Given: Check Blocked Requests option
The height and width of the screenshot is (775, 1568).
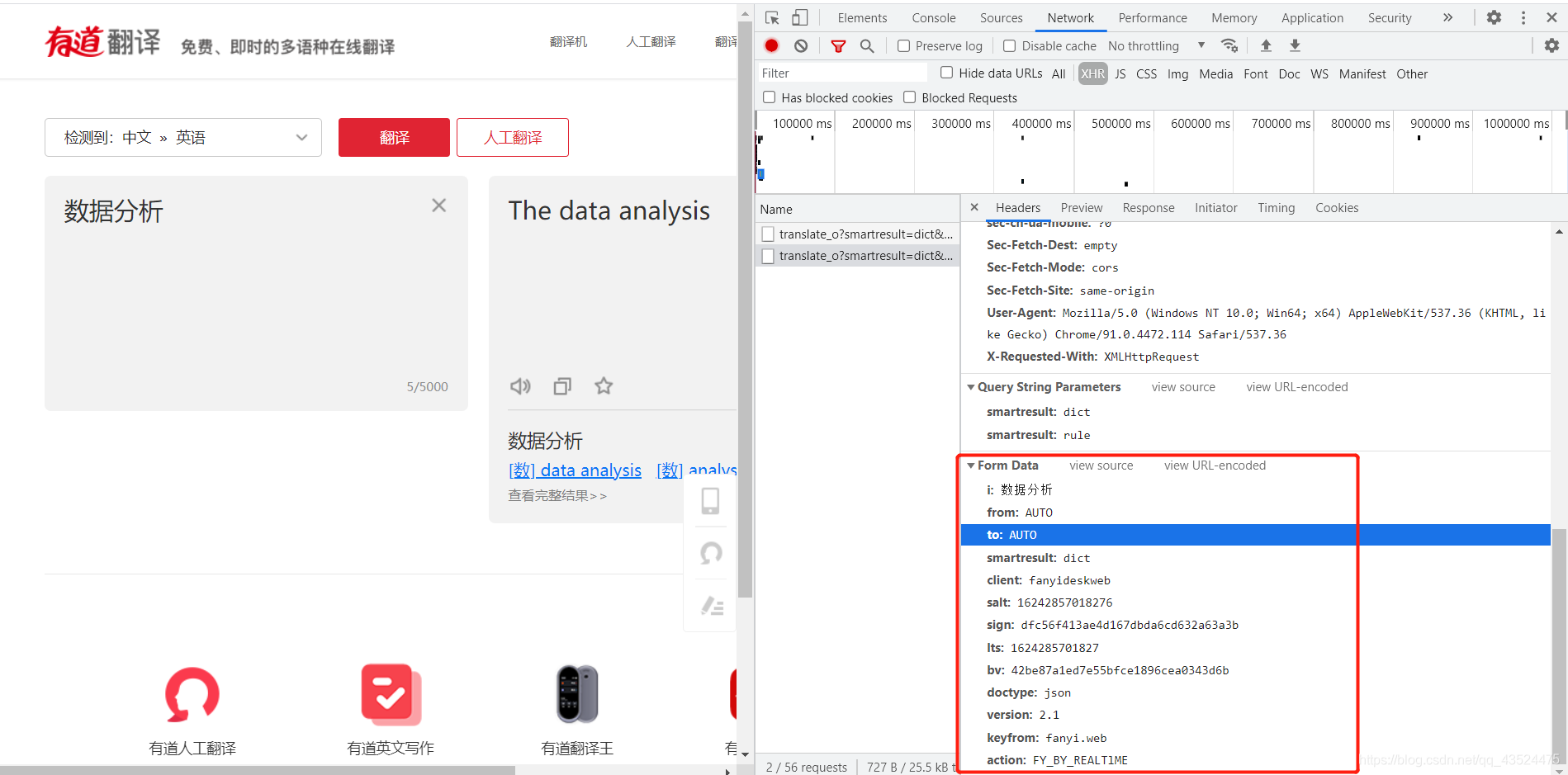Looking at the screenshot, I should click(x=909, y=97).
